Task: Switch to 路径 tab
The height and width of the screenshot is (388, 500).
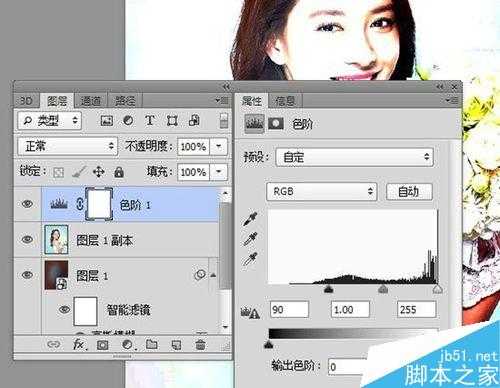Action: 125,101
